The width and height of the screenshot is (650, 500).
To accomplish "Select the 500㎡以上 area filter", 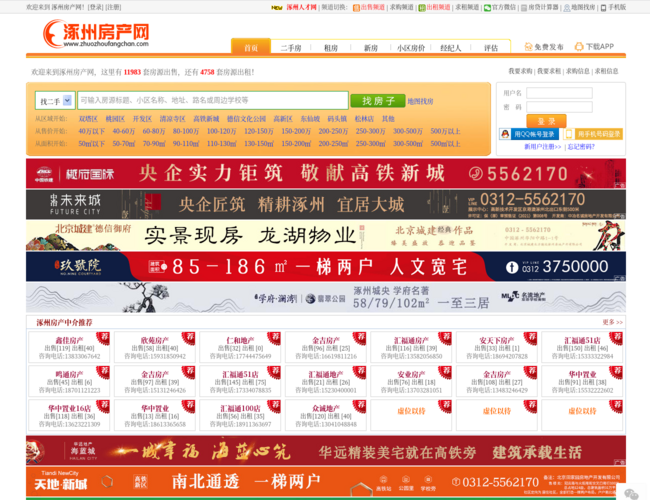I will point(445,144).
